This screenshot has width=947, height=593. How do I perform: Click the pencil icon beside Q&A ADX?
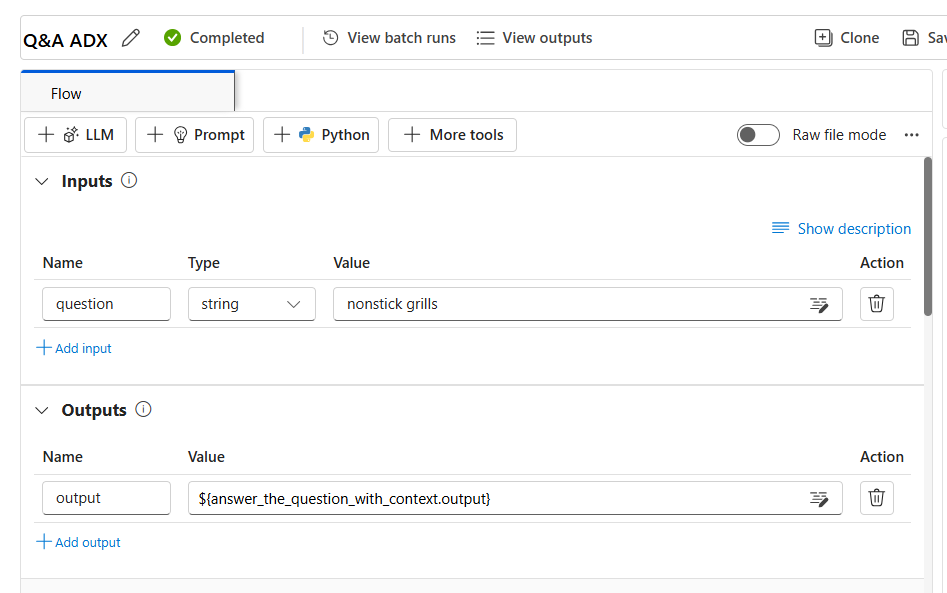click(130, 38)
